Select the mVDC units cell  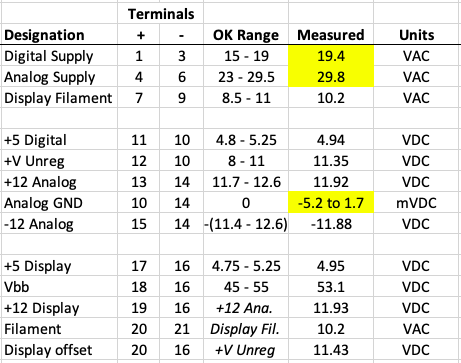click(x=417, y=203)
